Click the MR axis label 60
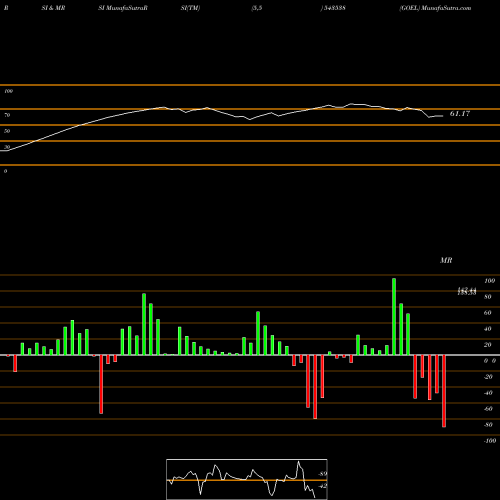The image size is (500, 500). (488, 313)
